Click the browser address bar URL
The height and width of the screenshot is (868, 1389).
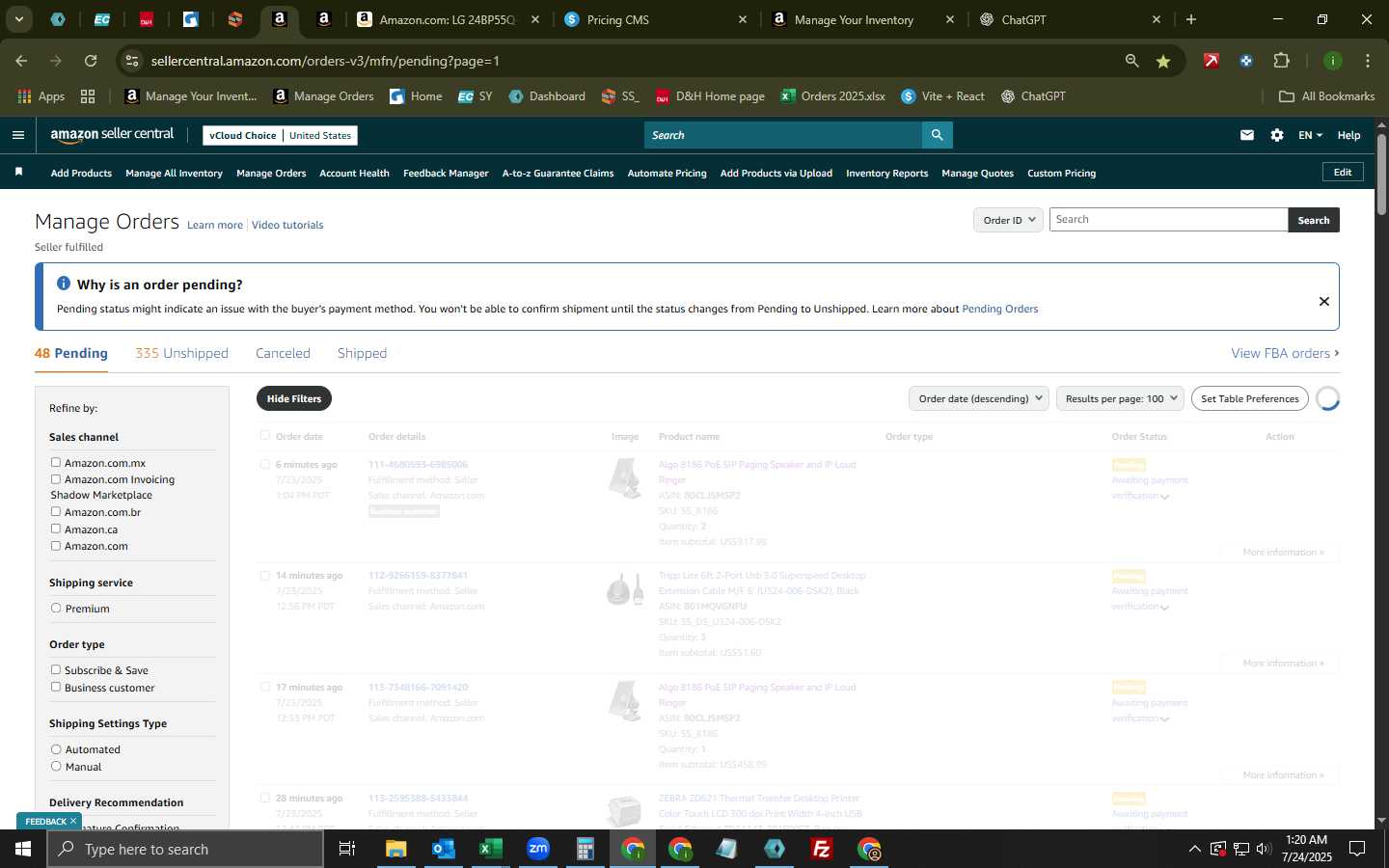pos(325,61)
